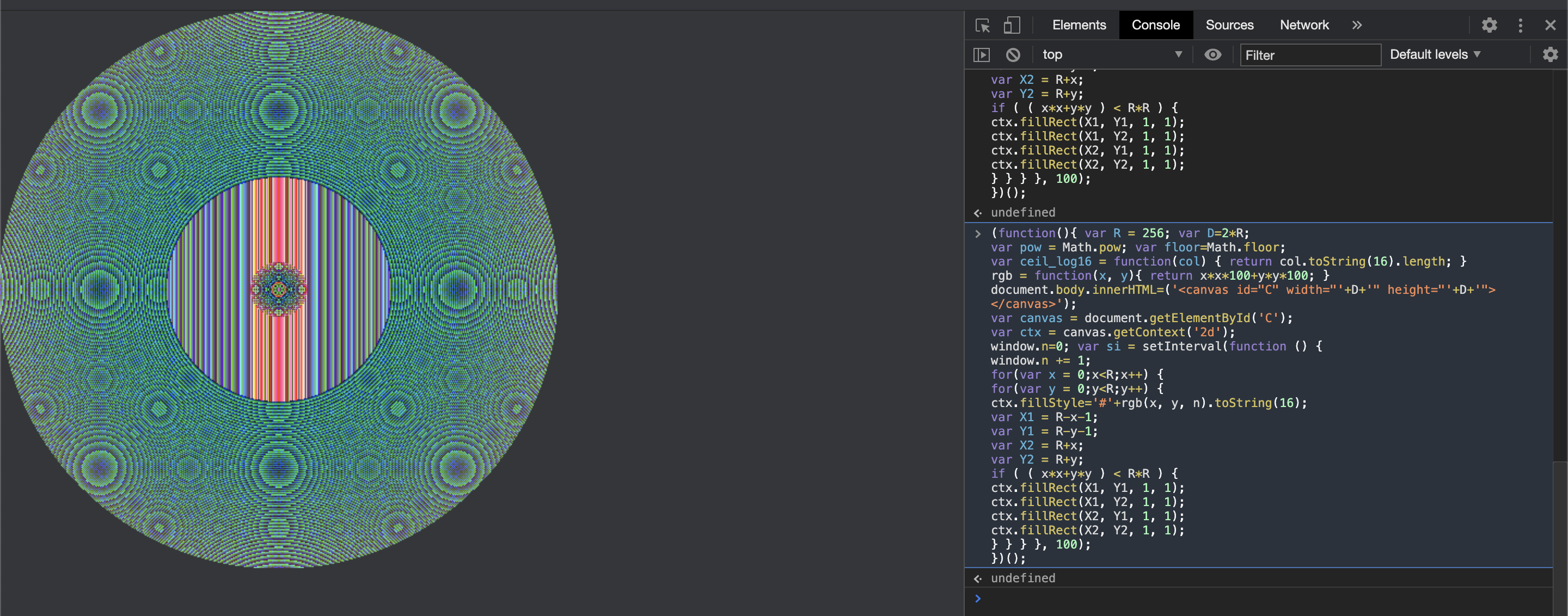
Task: Activate the inspect element picker icon
Action: (982, 25)
